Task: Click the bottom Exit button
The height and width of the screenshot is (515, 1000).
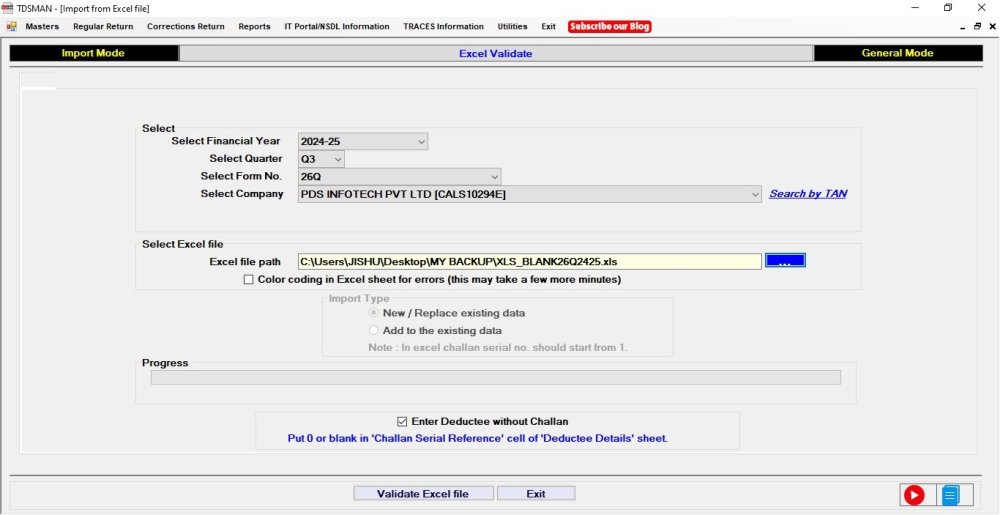Action: pyautogui.click(x=536, y=494)
